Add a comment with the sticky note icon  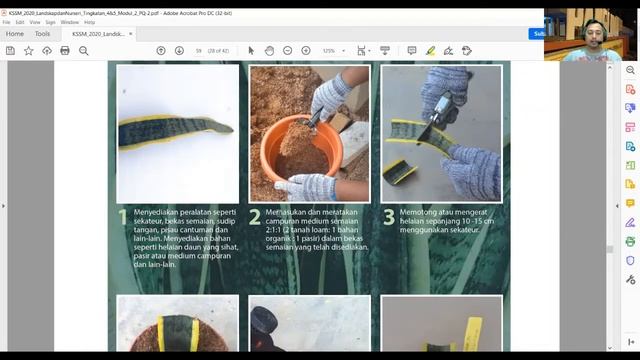tap(412, 51)
